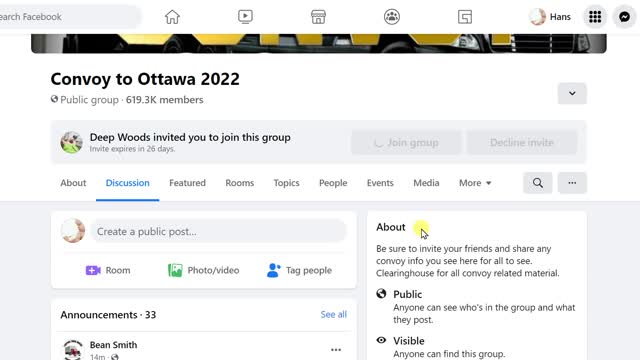Open the apps grid menu icon
Viewport: 640px width, 360px height.
pyautogui.click(x=595, y=17)
